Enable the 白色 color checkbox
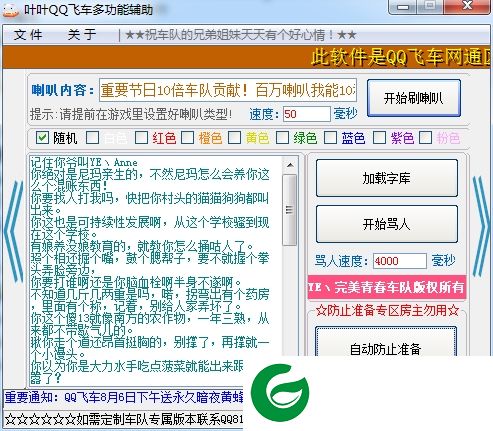This screenshot has width=493, height=431. click(x=92, y=137)
